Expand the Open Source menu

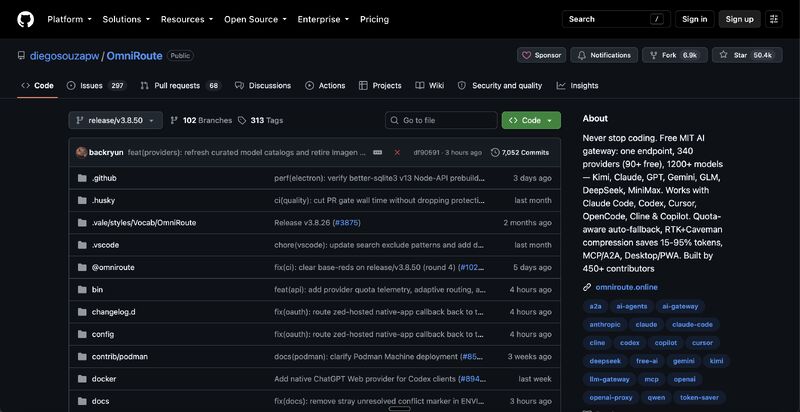coord(255,19)
